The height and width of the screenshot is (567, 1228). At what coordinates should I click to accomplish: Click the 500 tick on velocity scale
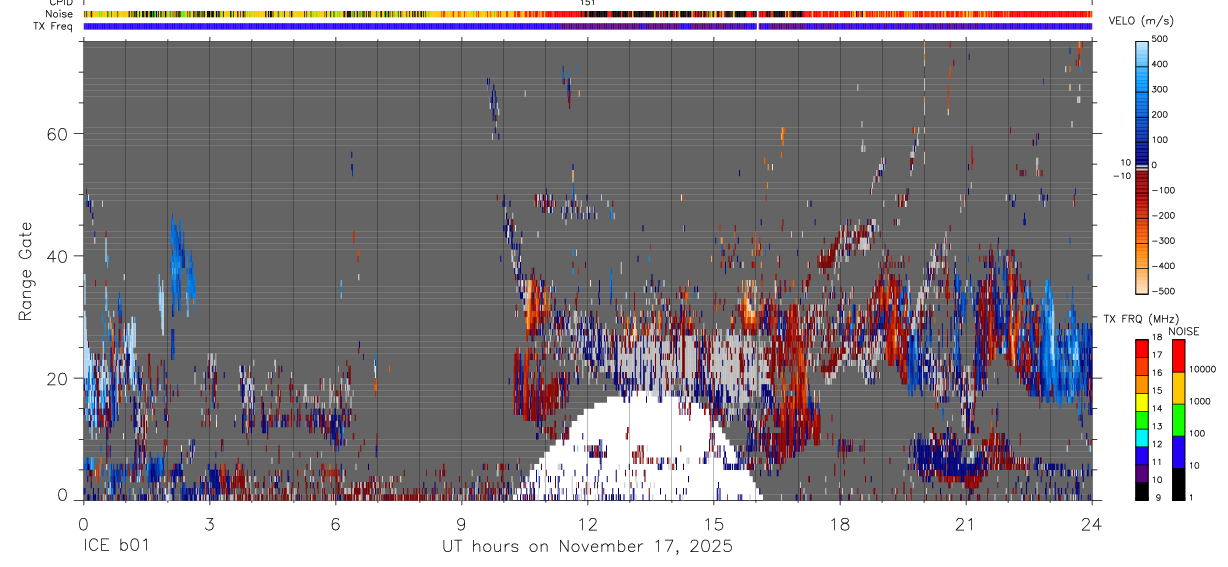pos(1160,39)
